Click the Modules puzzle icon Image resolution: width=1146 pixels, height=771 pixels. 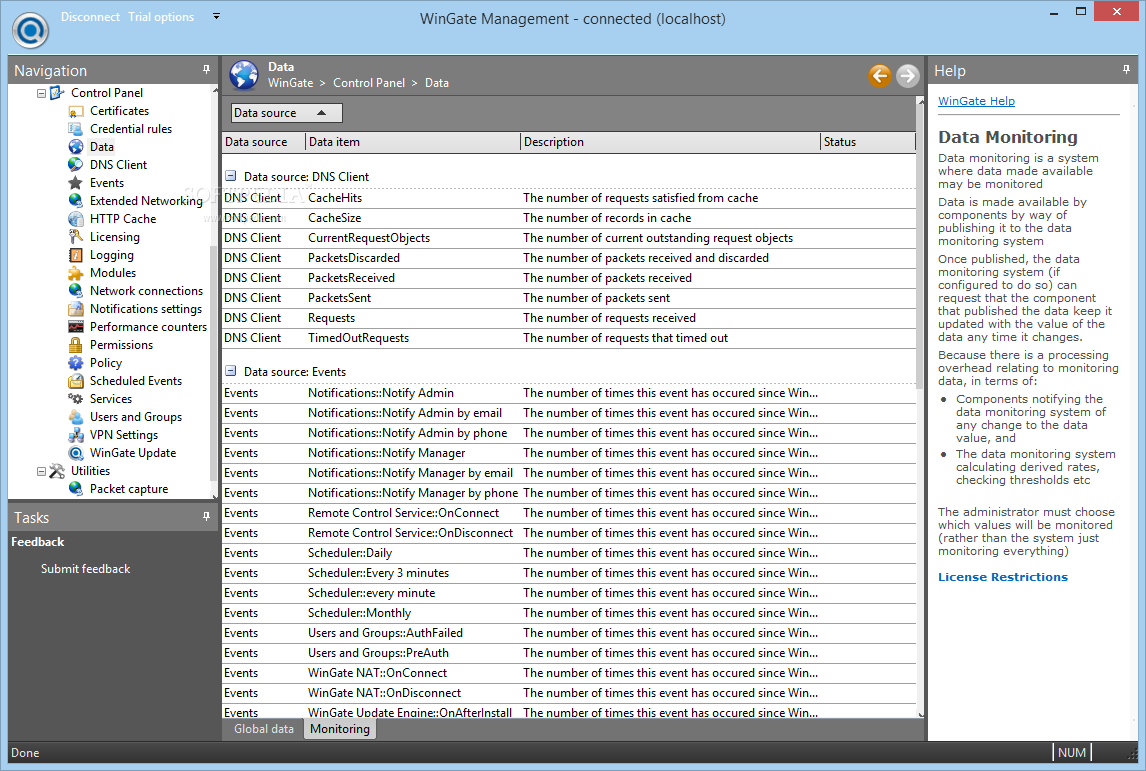pos(75,273)
